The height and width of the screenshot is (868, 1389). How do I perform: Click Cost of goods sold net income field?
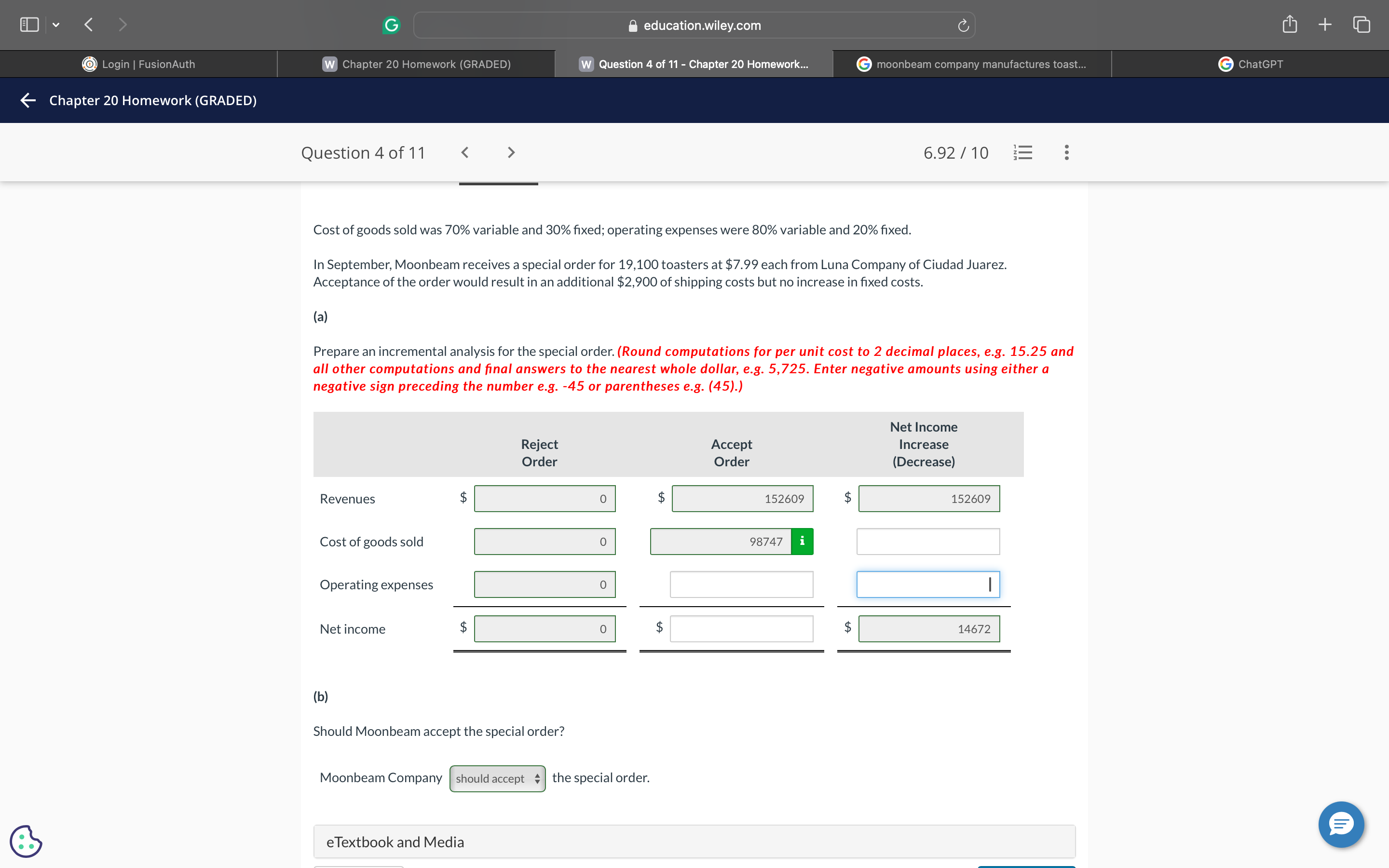[x=927, y=542]
